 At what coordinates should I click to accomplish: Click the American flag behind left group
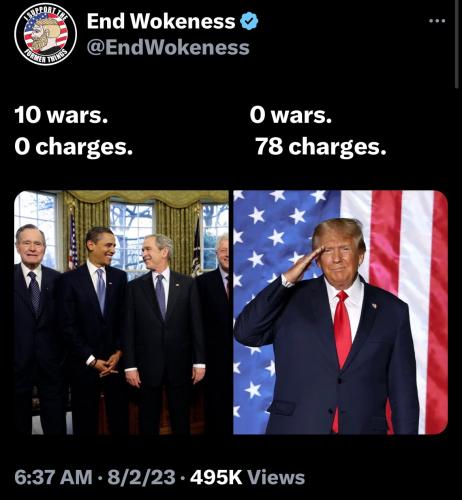(x=73, y=242)
